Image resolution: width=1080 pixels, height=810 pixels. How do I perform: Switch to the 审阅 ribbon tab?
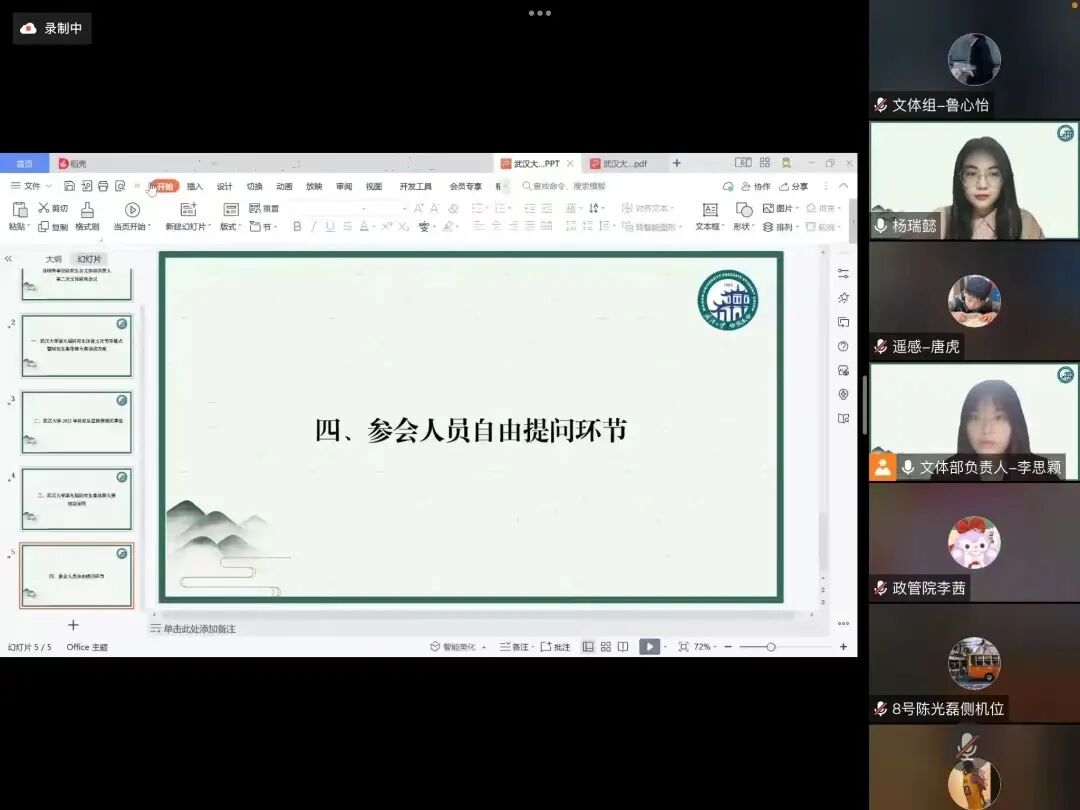[344, 186]
